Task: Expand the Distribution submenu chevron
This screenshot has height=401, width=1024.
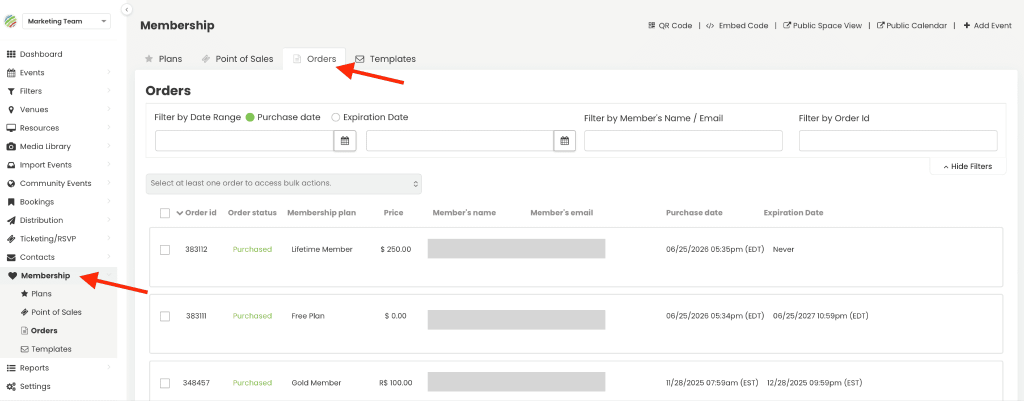Action: [x=108, y=220]
